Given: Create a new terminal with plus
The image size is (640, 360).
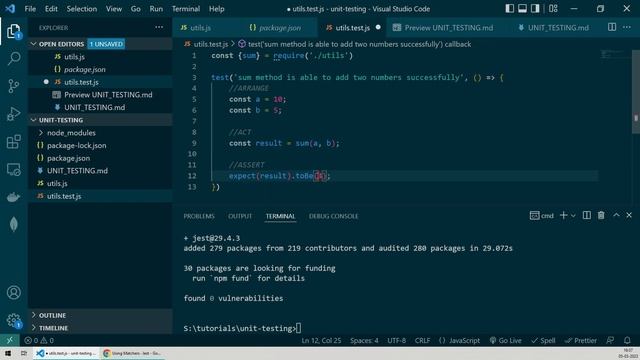Looking at the screenshot, I should [x=563, y=215].
